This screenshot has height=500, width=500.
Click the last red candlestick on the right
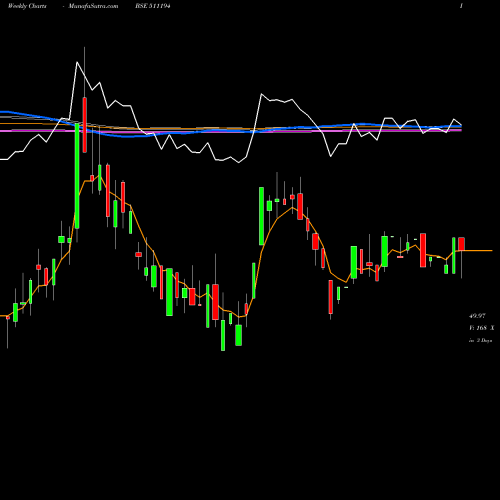461,244
